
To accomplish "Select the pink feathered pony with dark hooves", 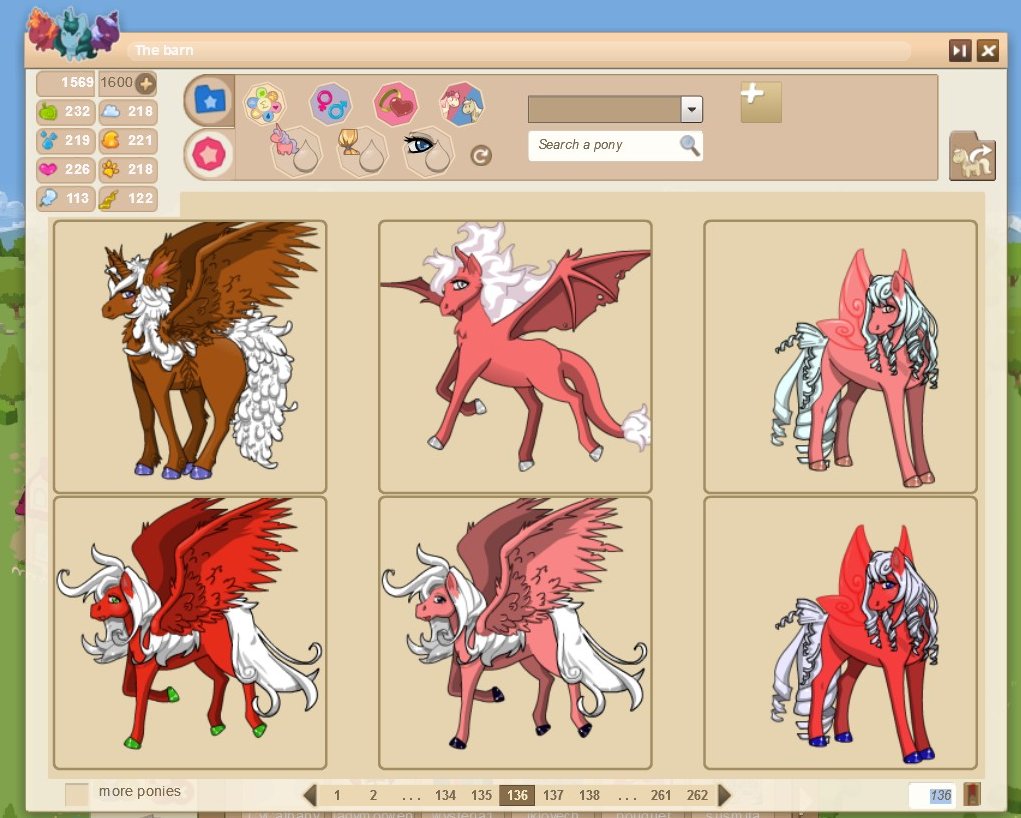I will (515, 633).
